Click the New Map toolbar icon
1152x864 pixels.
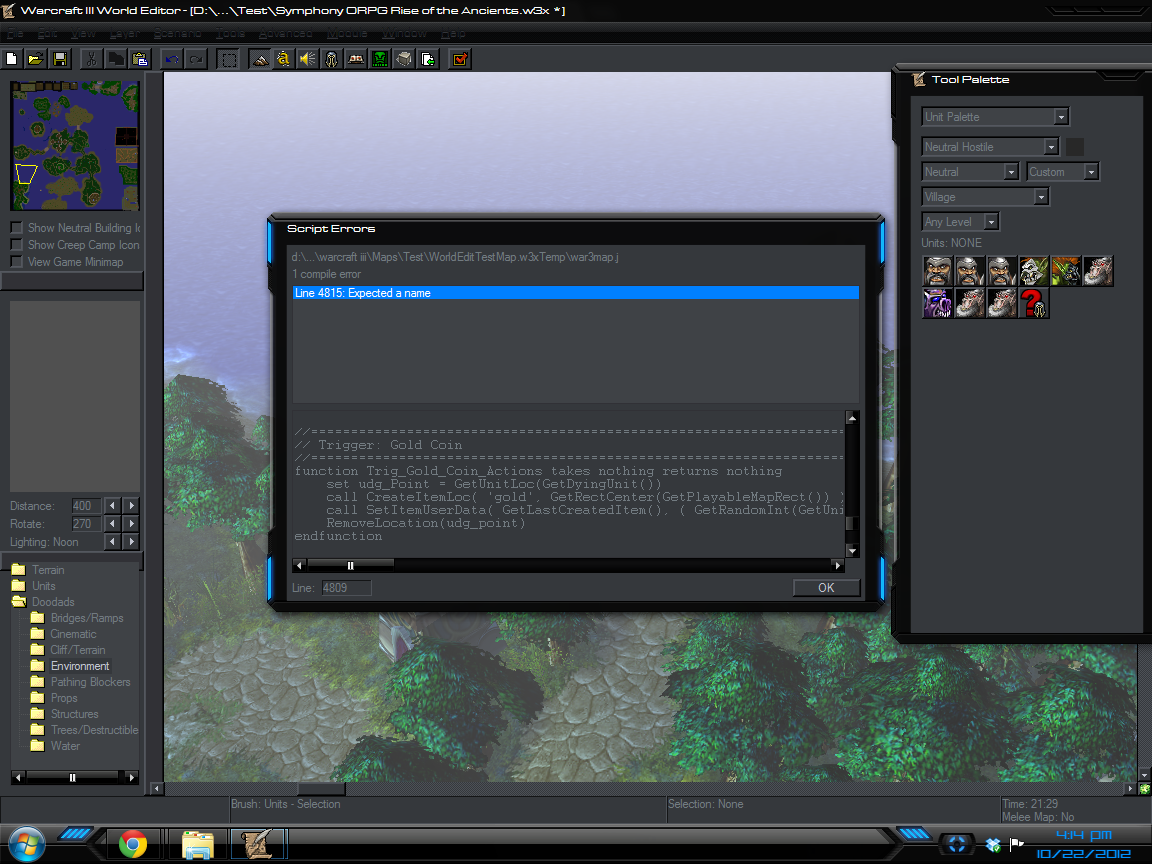click(x=12, y=59)
